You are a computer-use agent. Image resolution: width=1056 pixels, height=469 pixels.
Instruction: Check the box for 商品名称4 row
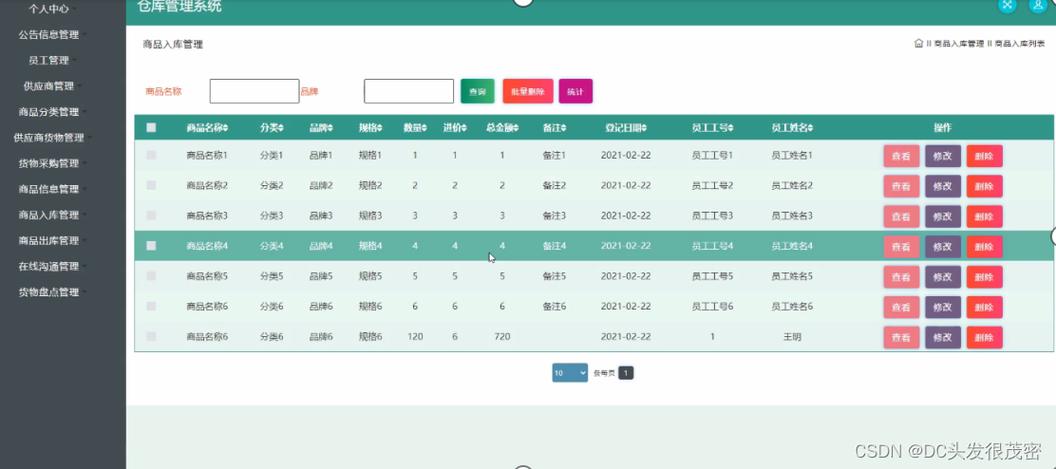[152, 246]
